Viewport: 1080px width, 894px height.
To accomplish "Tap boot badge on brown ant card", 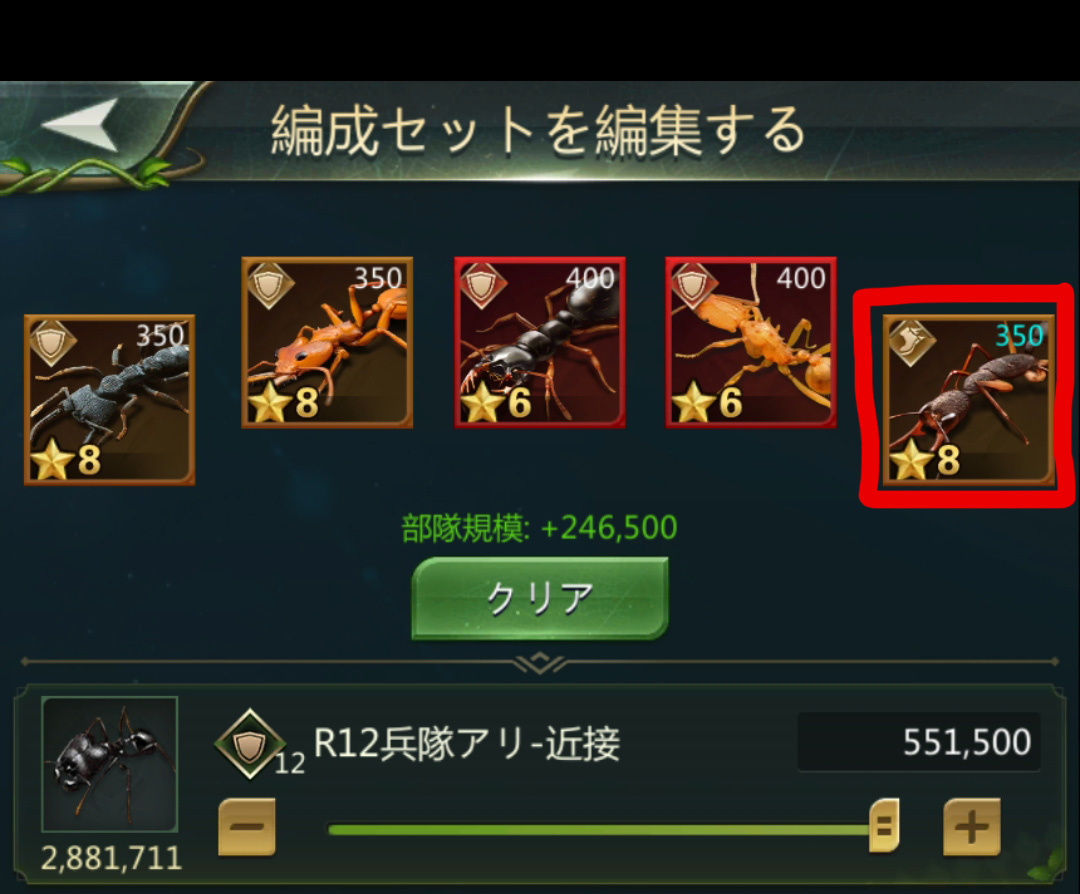I will coord(911,342).
